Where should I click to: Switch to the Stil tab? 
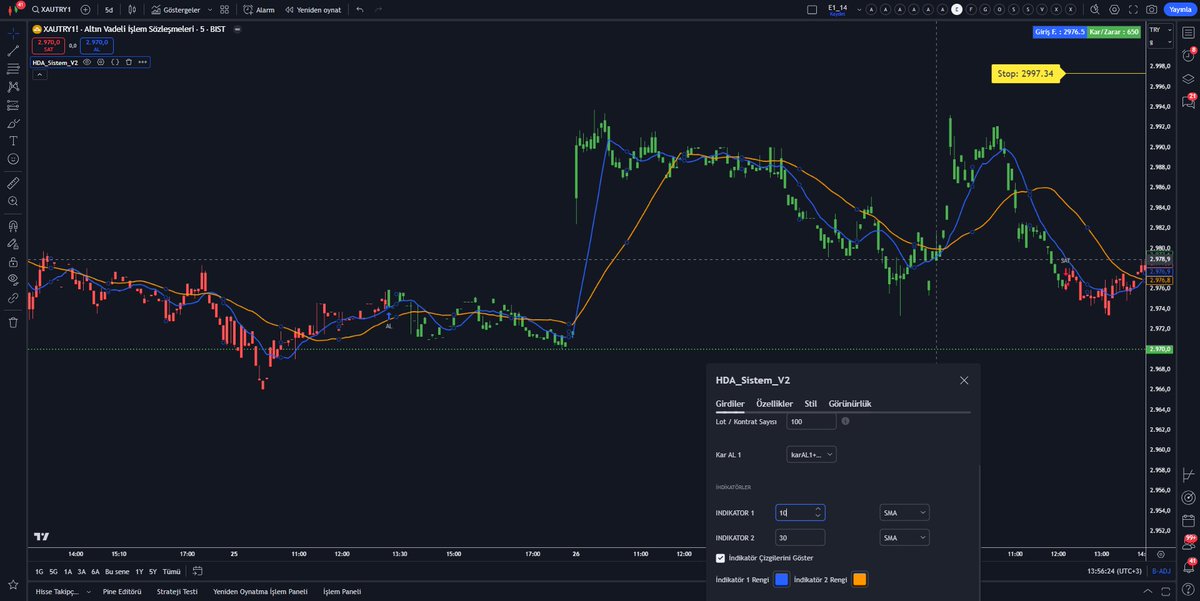tap(811, 404)
